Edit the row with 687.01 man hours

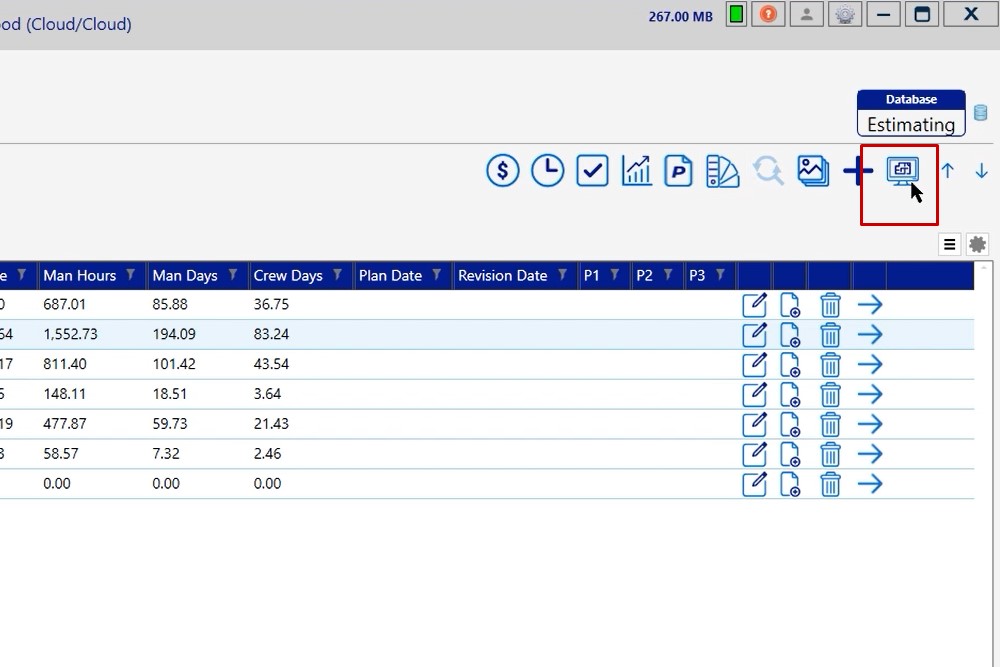pyautogui.click(x=754, y=305)
